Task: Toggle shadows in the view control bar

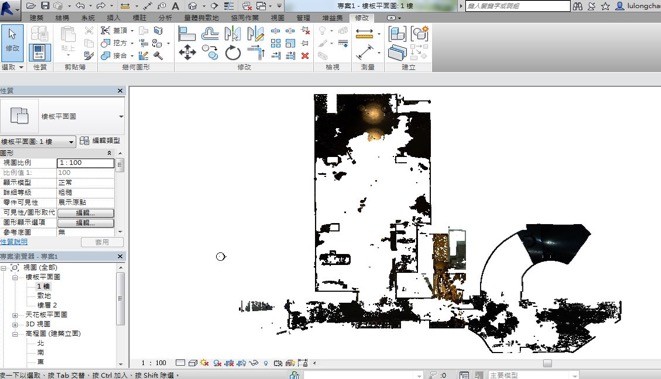Action: coord(217,363)
